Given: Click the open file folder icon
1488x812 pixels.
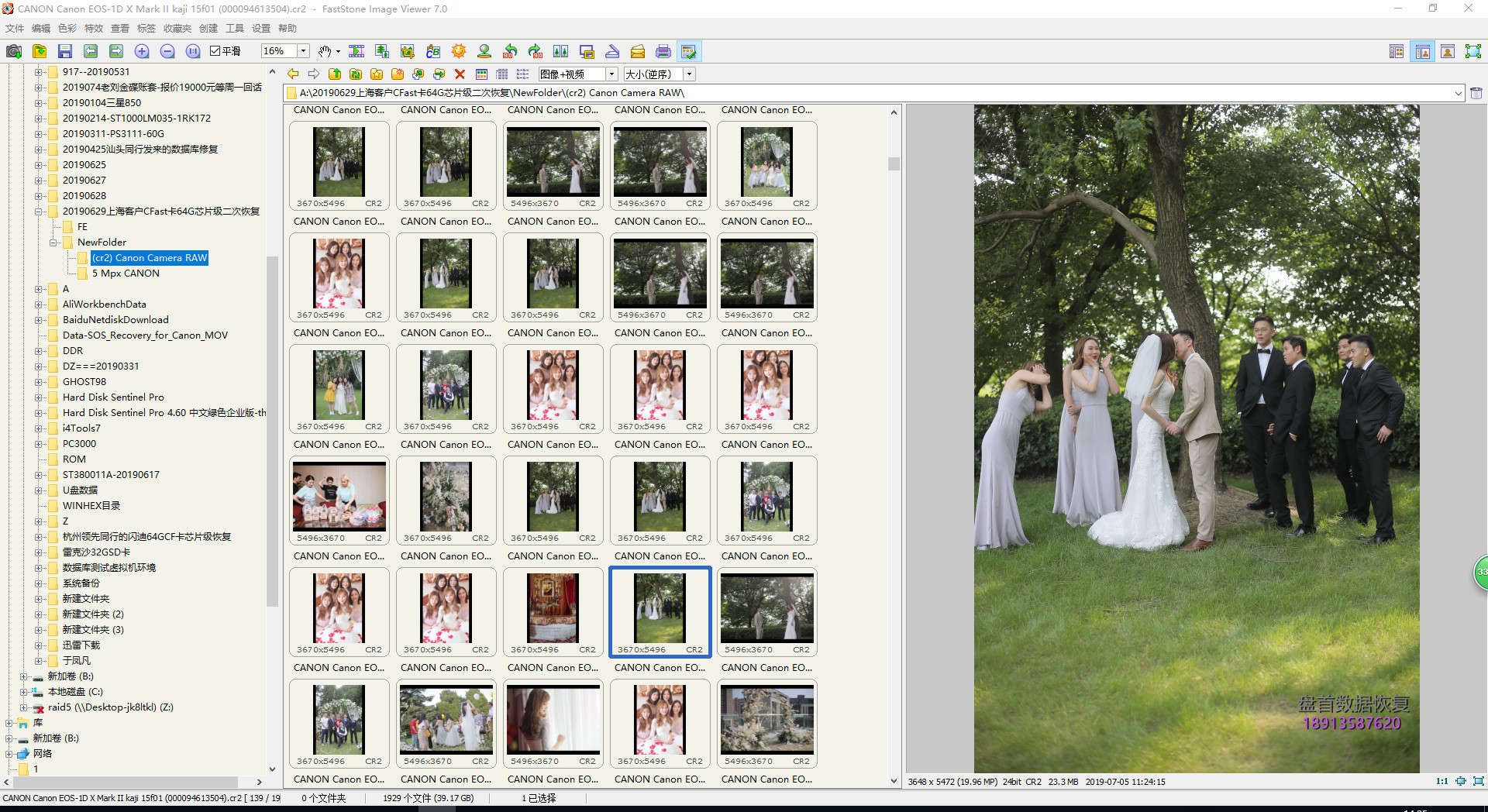Looking at the screenshot, I should point(40,51).
